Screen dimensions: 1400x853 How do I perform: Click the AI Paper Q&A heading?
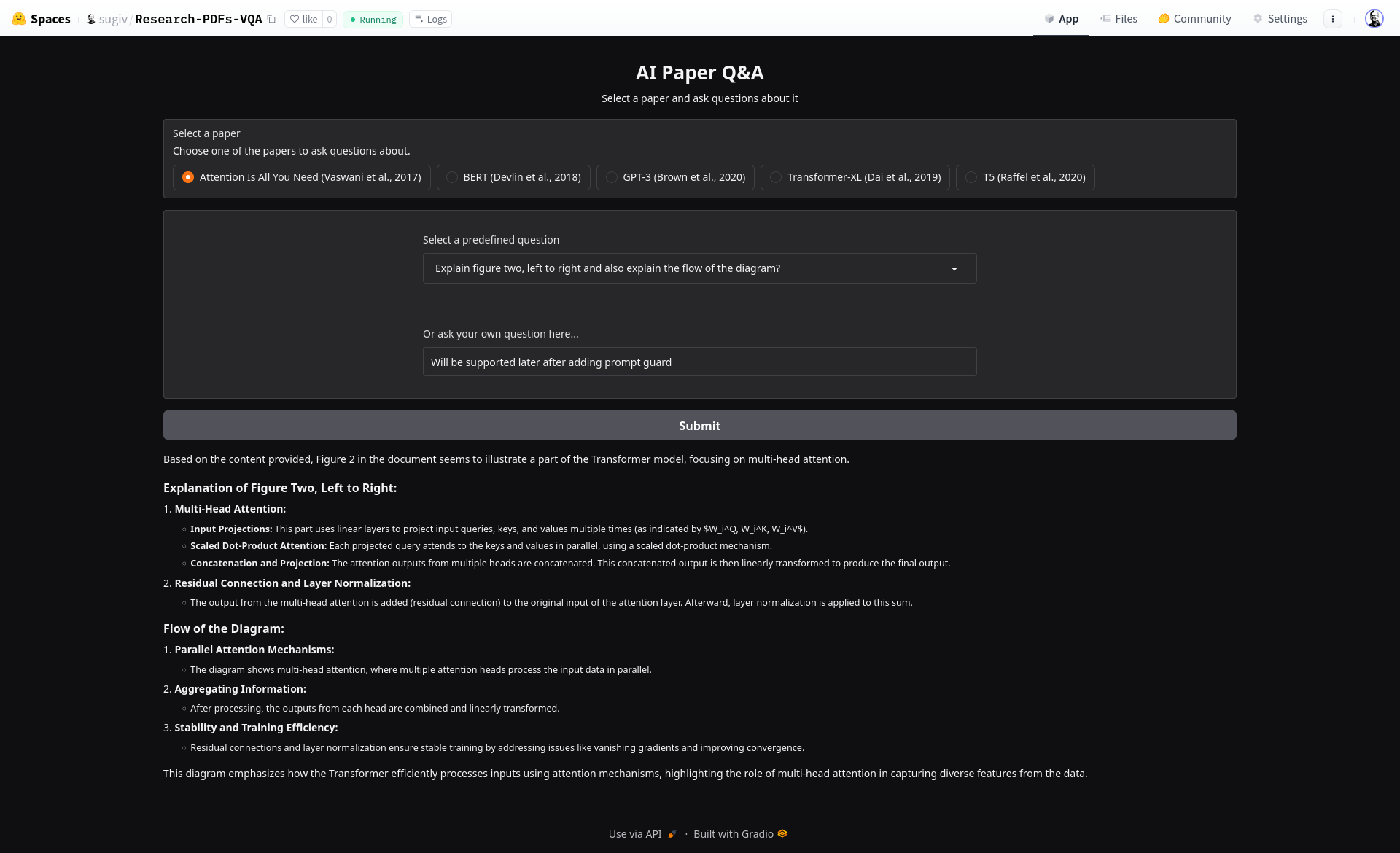pos(700,73)
